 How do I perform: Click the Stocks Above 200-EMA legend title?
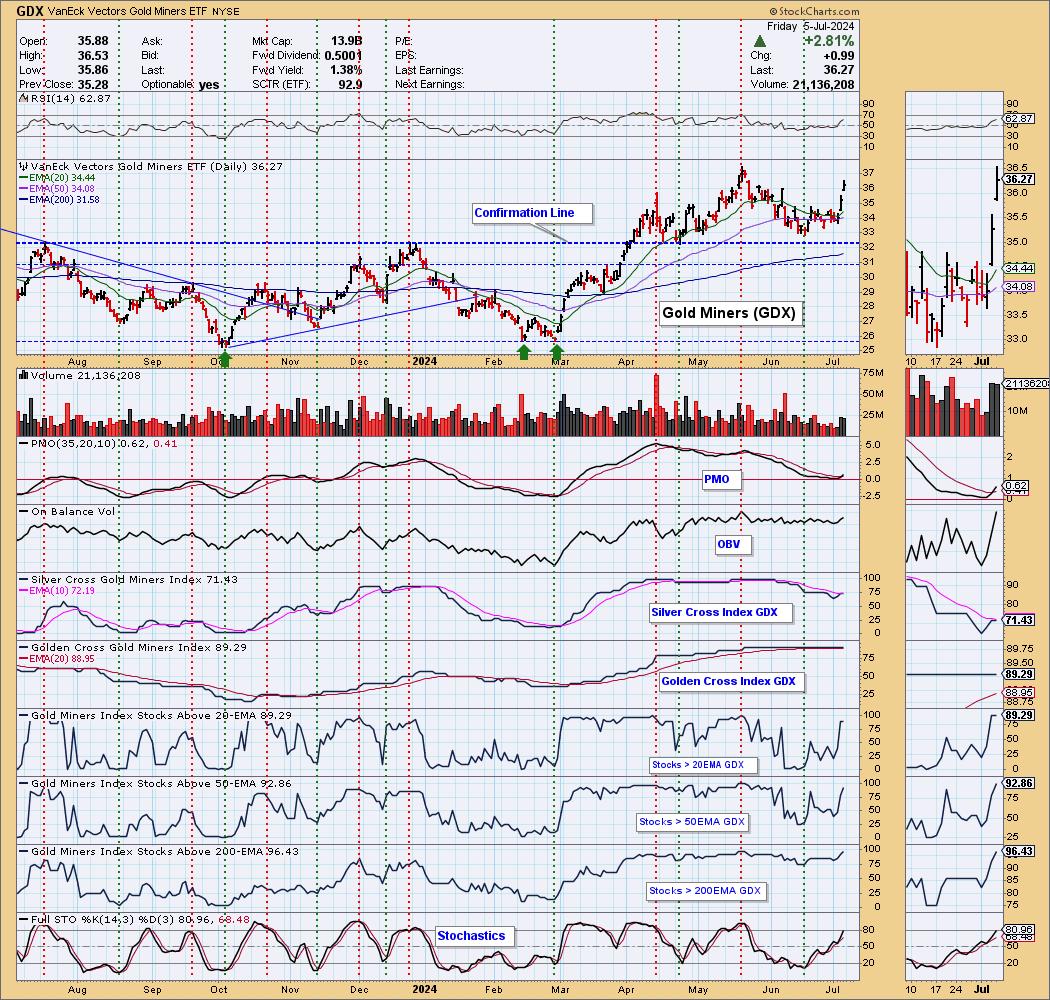pyautogui.click(x=165, y=851)
